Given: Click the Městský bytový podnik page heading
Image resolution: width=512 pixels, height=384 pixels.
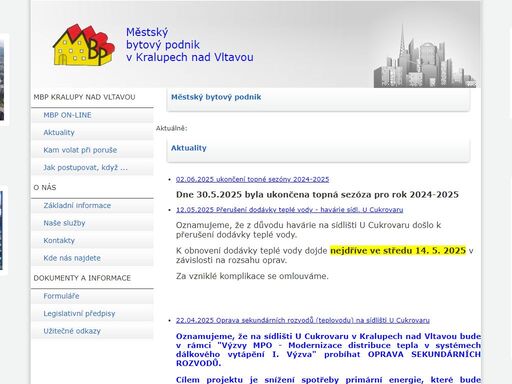Looking at the screenshot, I should click(x=216, y=97).
